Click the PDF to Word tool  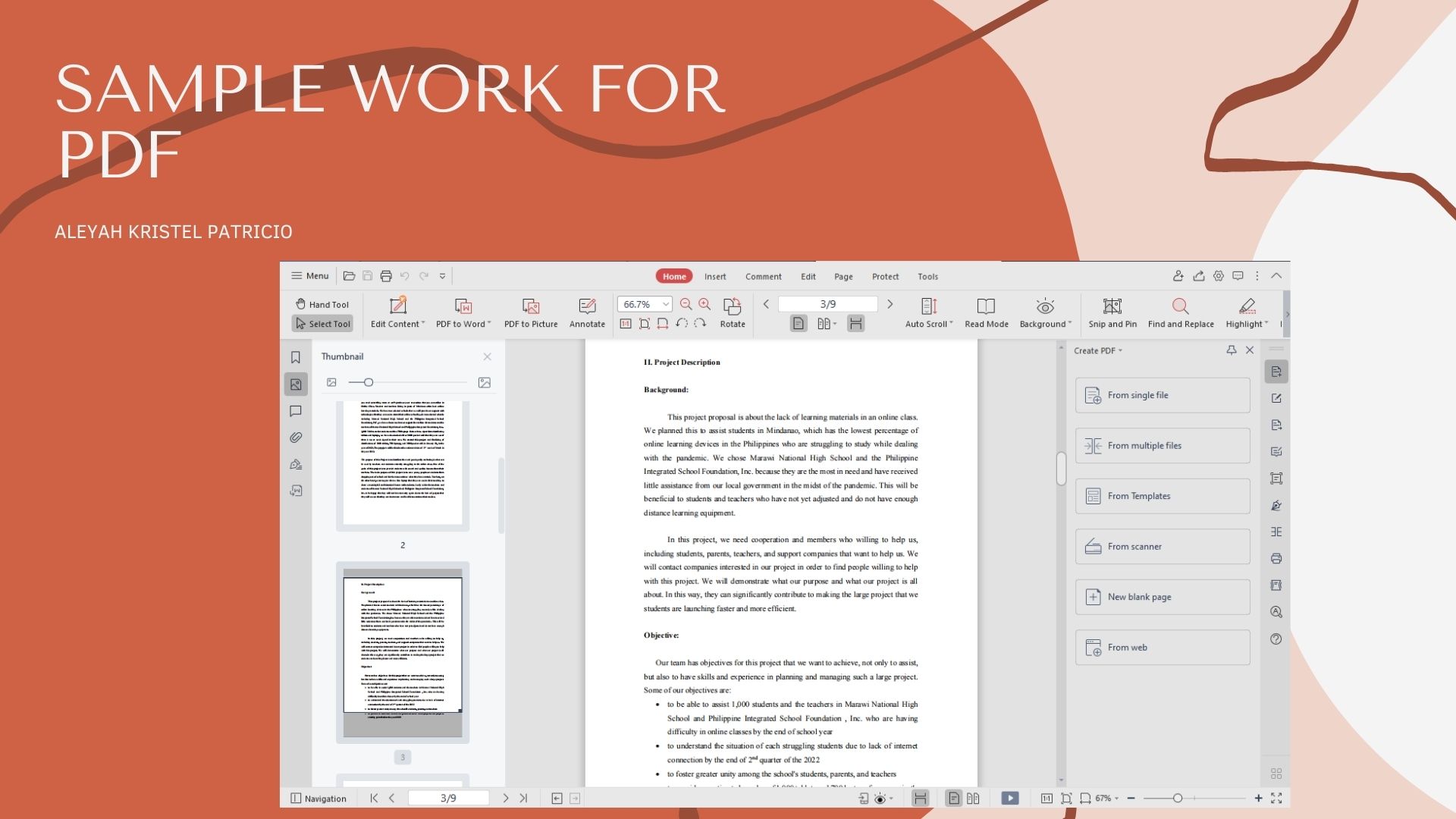(x=463, y=312)
